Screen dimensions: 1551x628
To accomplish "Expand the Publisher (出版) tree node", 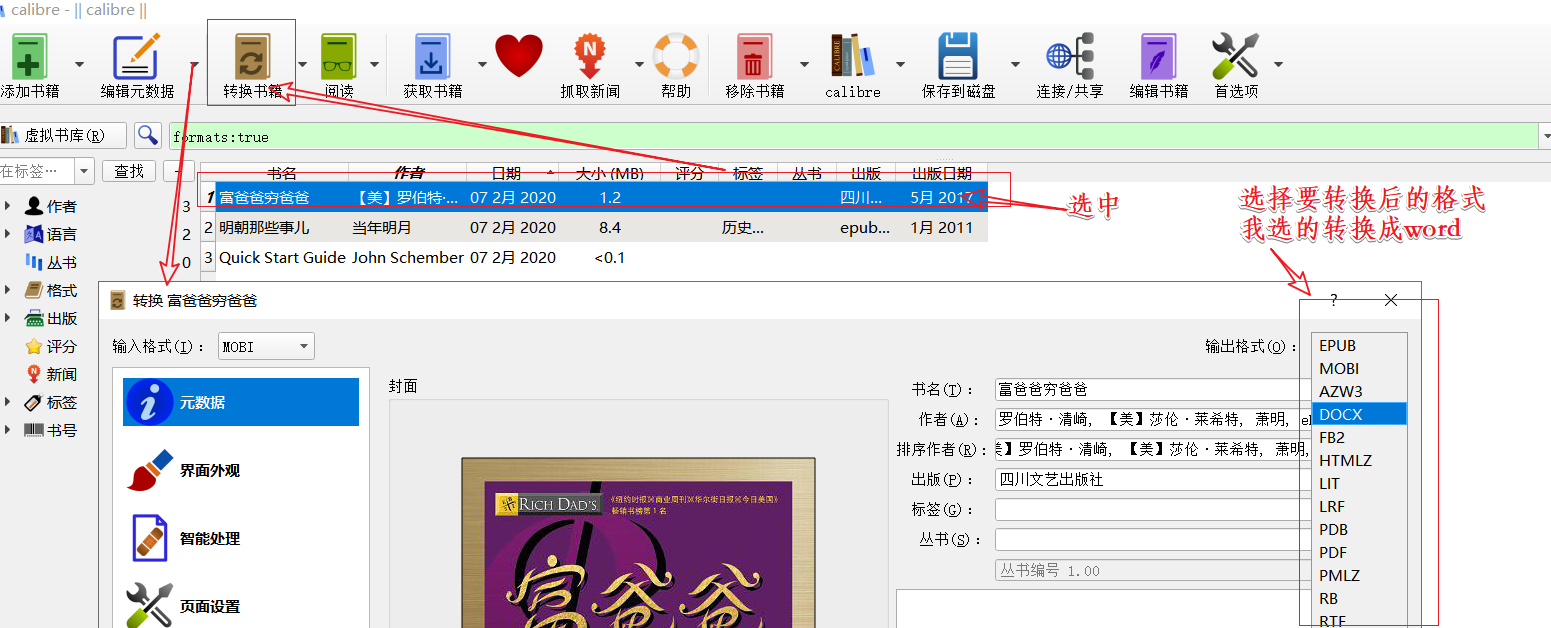I will (x=9, y=318).
